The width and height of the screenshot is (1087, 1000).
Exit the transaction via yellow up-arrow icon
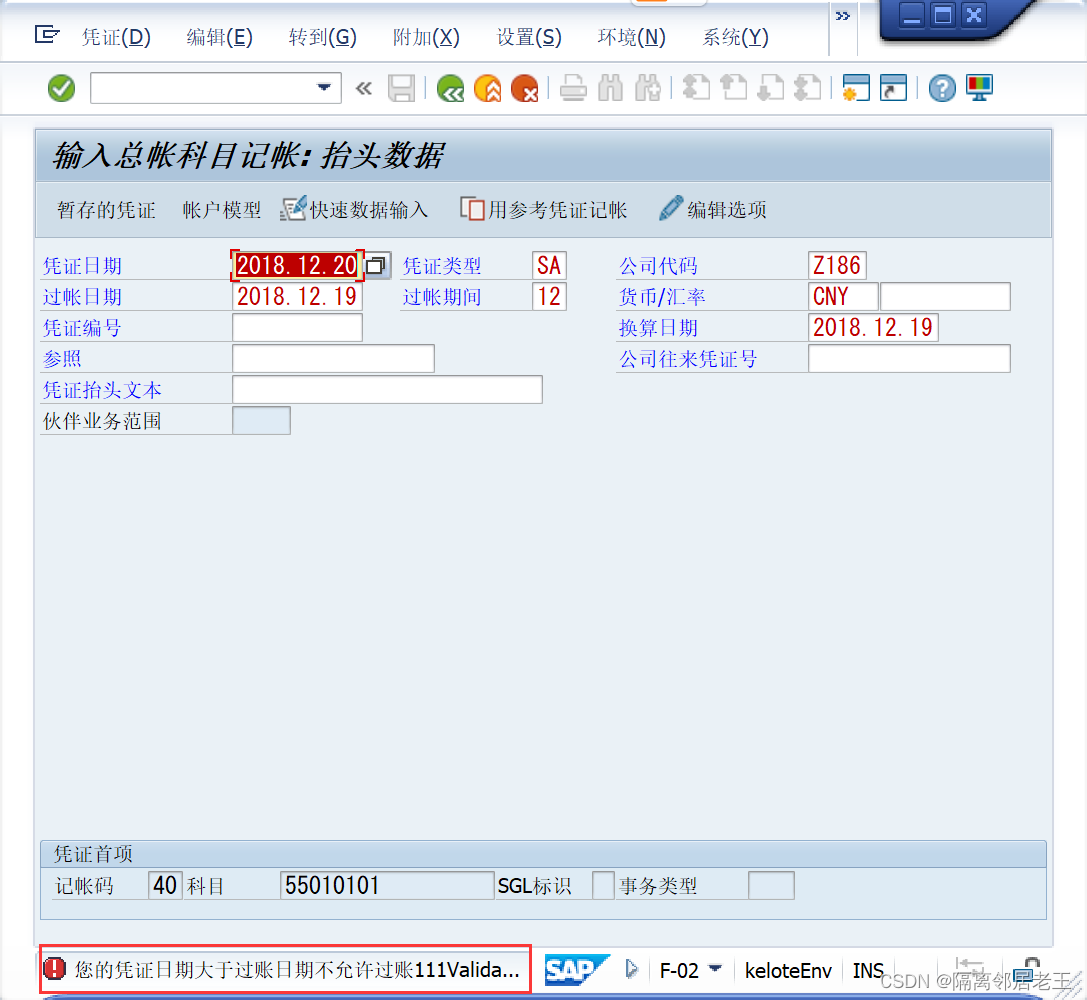click(x=487, y=88)
